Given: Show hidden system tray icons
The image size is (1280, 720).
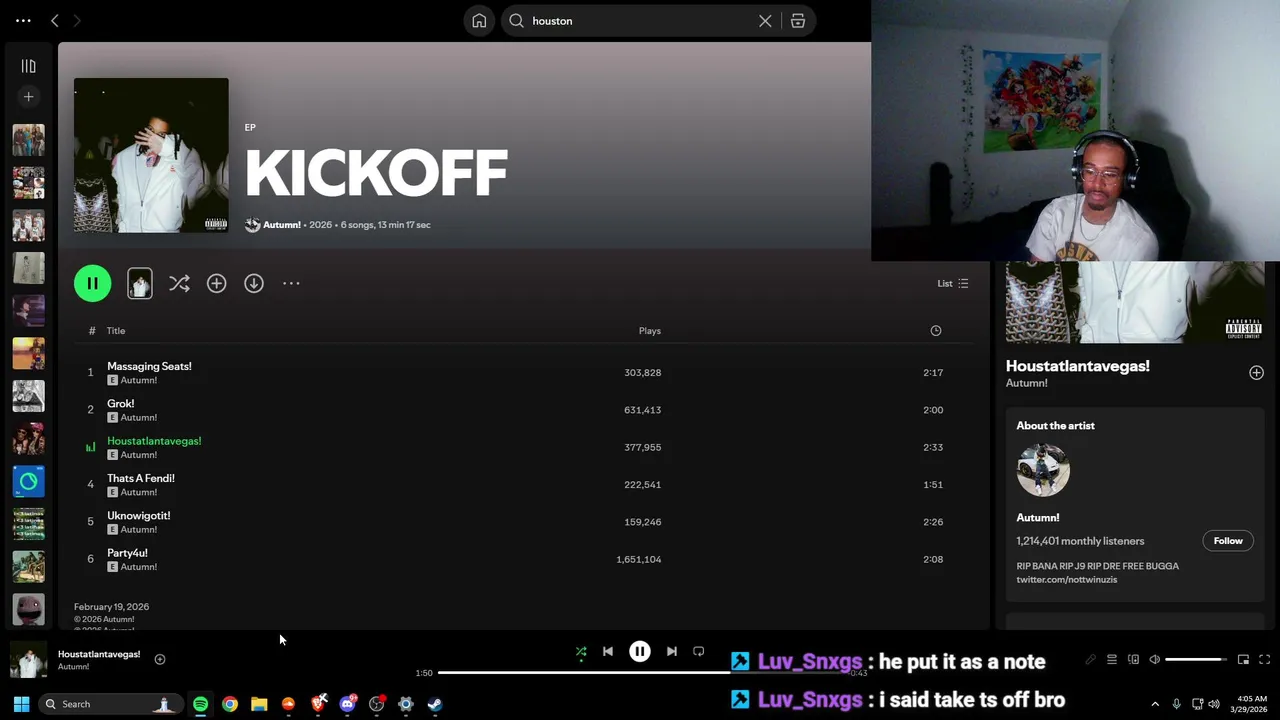Looking at the screenshot, I should (x=1155, y=704).
